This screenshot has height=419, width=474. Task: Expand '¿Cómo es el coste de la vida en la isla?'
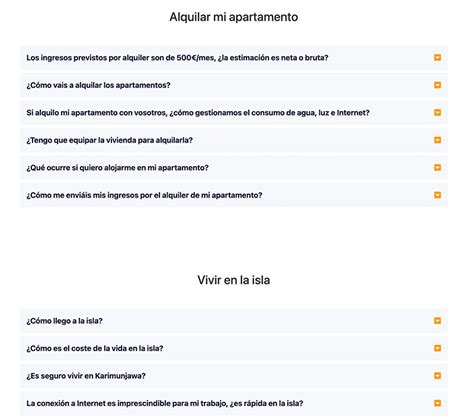[234, 348]
